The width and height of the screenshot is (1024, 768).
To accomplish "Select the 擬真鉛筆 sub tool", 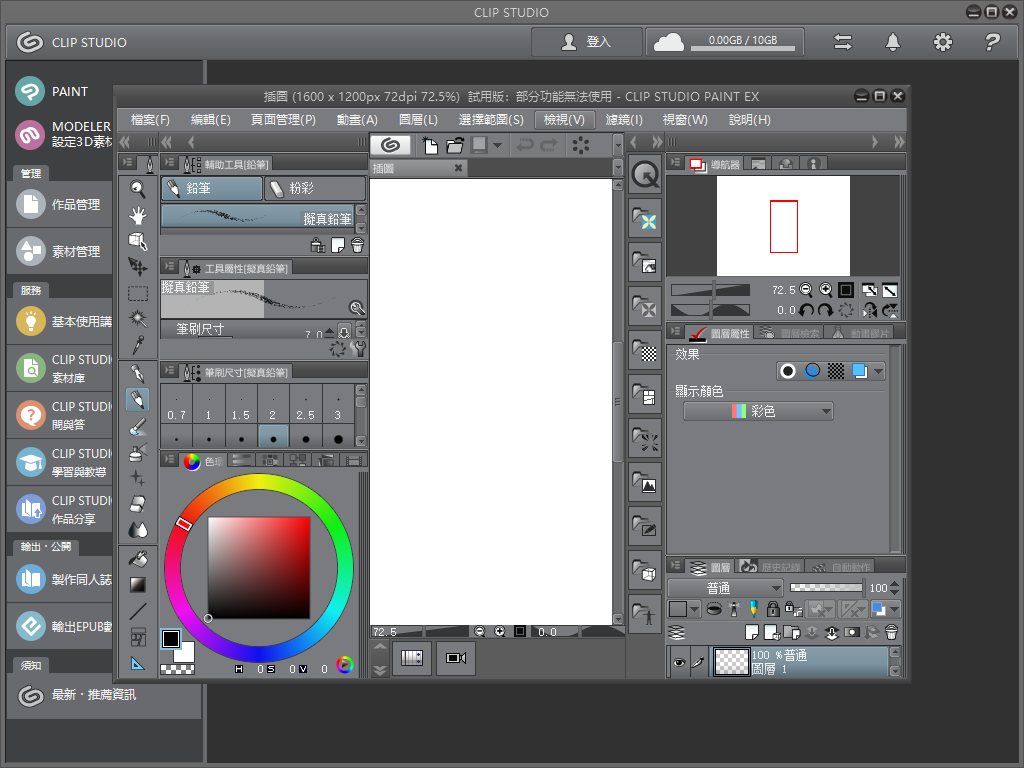I will pyautogui.click(x=257, y=217).
